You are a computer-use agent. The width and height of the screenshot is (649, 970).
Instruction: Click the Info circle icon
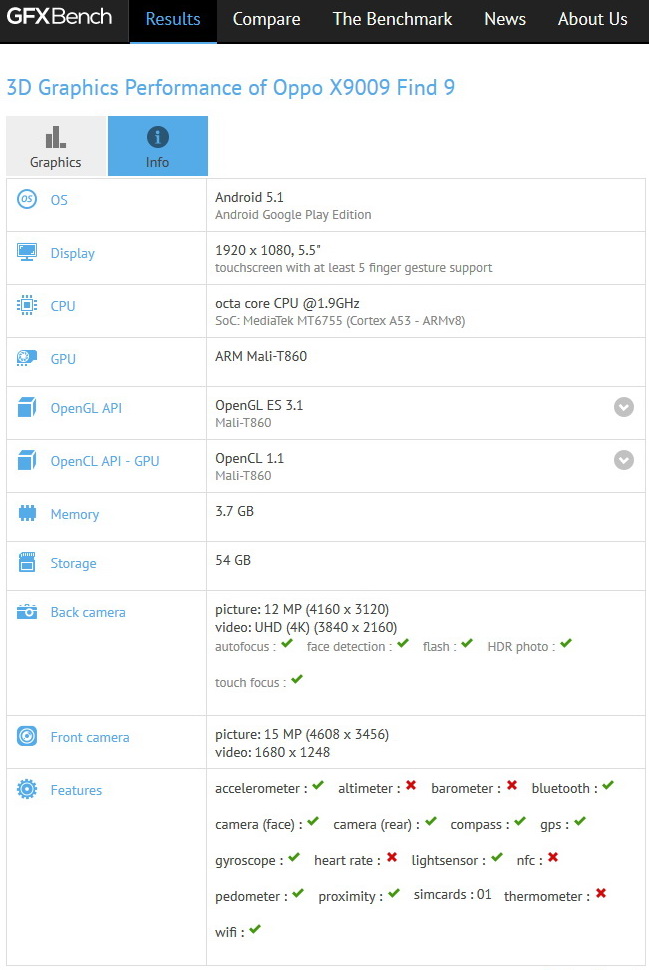click(x=158, y=137)
